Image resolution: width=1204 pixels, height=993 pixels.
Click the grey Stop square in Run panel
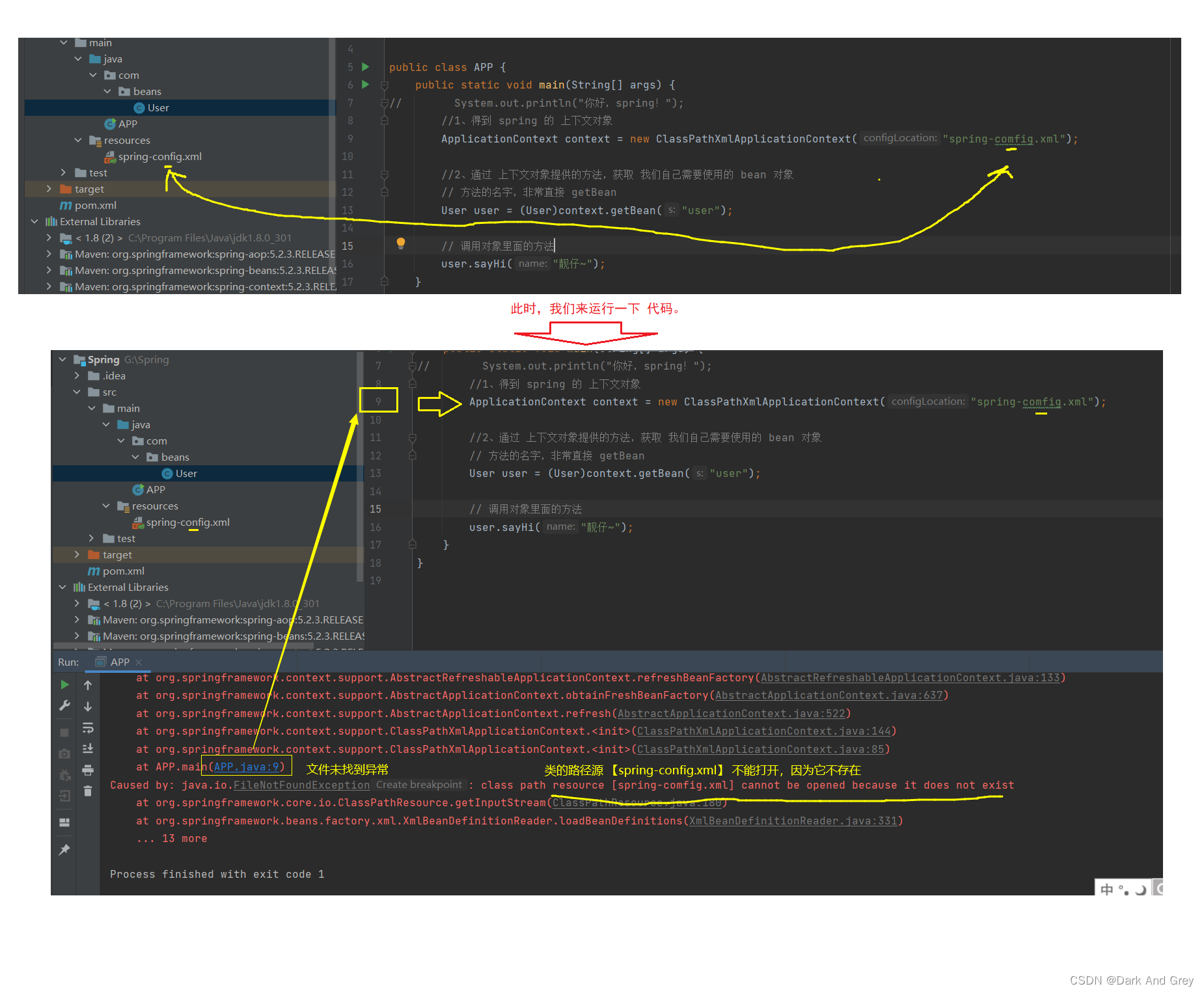click(64, 733)
